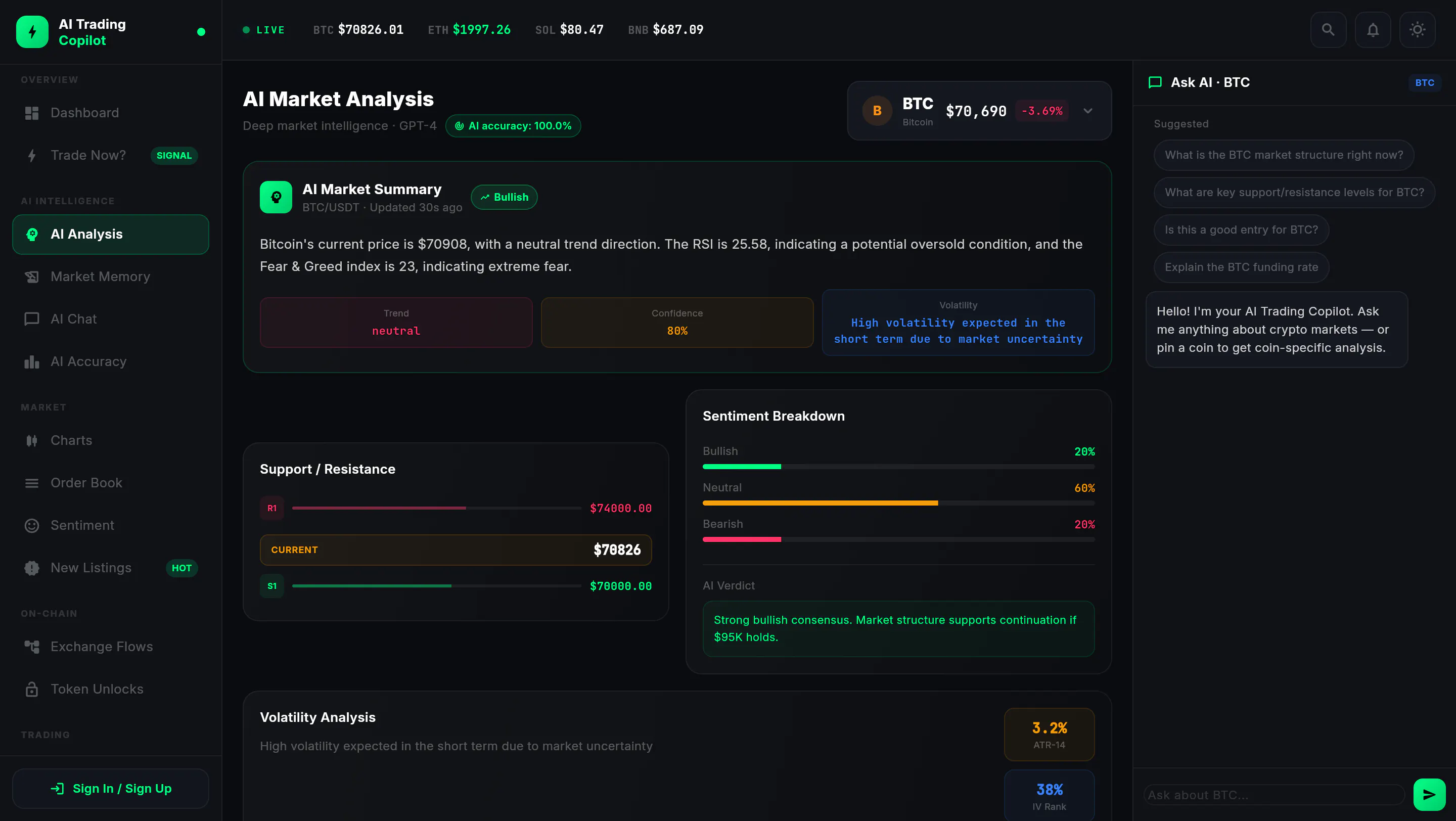The image size is (1456, 821).
Task: Click the BTC tag in Ask AI header
Action: coord(1424,82)
